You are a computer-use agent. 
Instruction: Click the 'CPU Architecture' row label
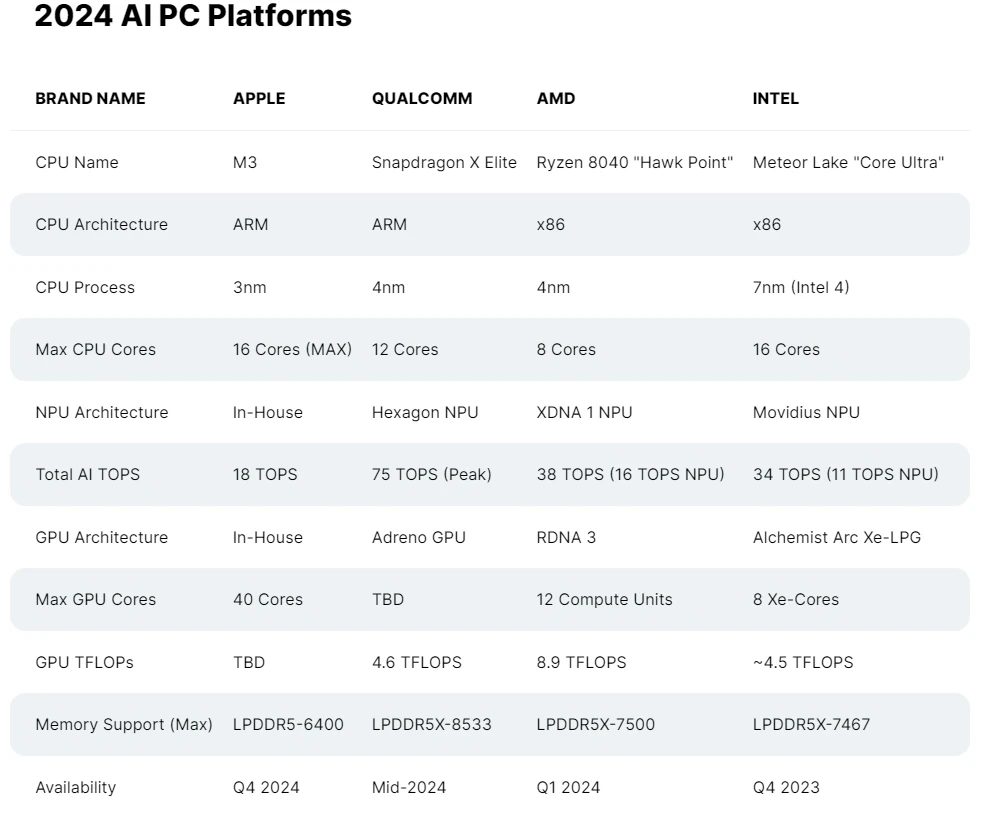click(101, 224)
